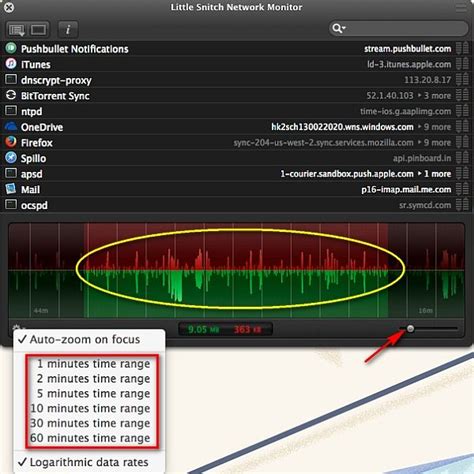Select the OneDrive process name
474x474 pixels.
click(42, 127)
